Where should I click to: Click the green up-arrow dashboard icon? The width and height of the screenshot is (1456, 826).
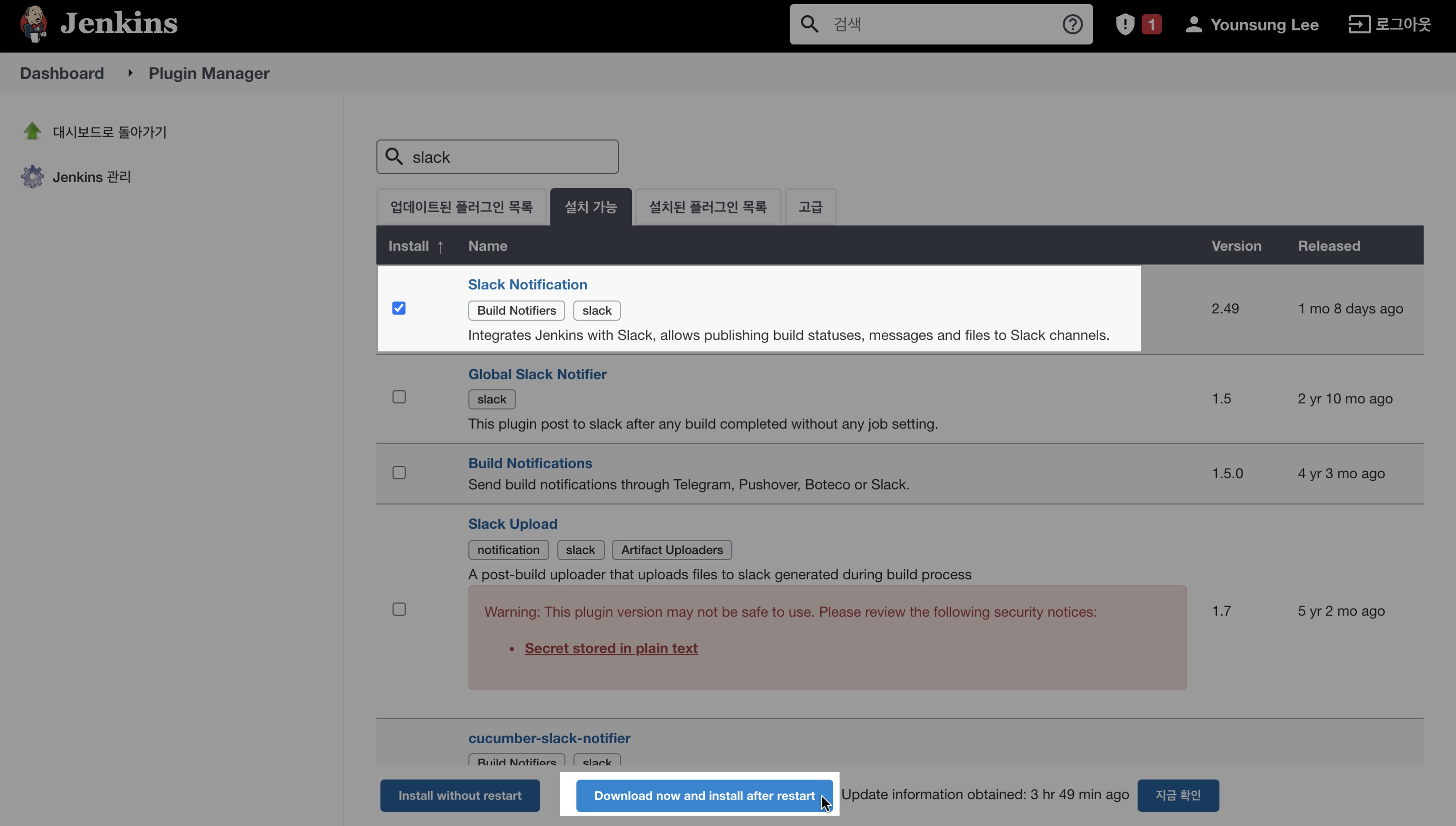pyautogui.click(x=32, y=131)
